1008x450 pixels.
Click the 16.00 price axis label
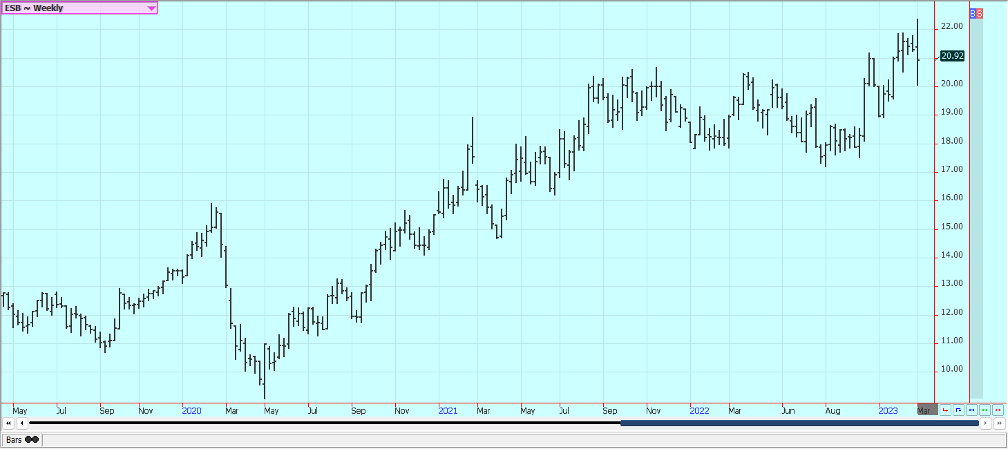pyautogui.click(x=951, y=198)
